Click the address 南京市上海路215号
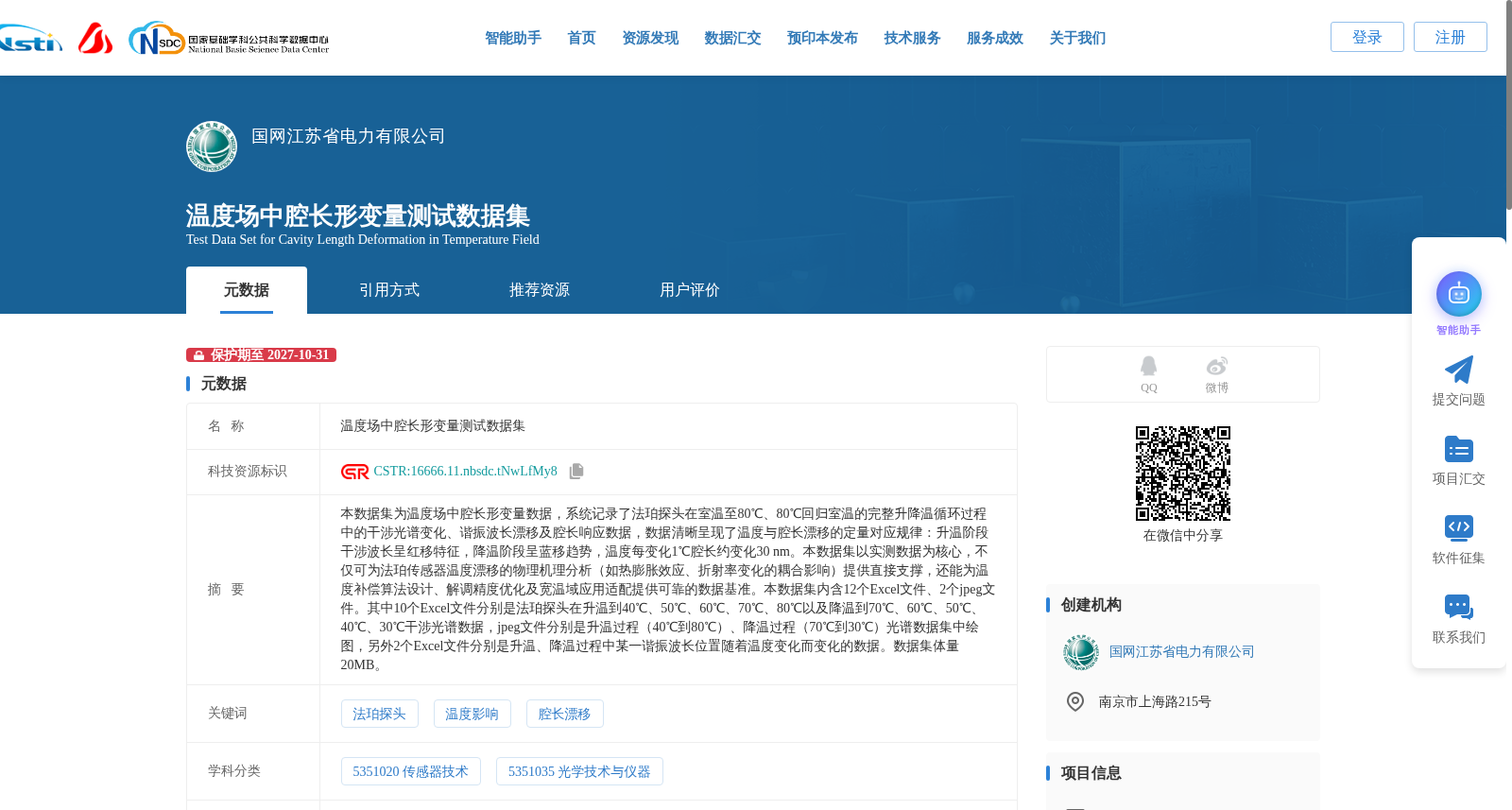The width and height of the screenshot is (1512, 810). pos(1155,701)
